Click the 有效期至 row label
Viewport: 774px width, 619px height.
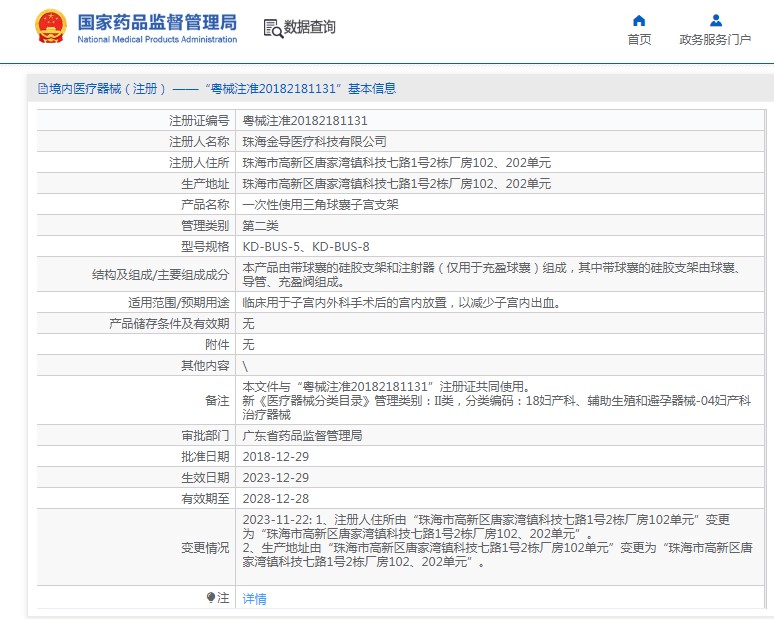[205, 499]
